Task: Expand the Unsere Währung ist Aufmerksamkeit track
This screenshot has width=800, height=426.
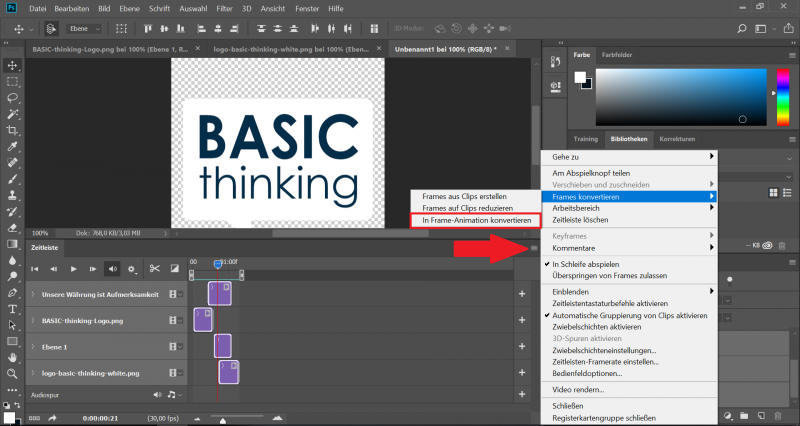Action: pos(33,294)
